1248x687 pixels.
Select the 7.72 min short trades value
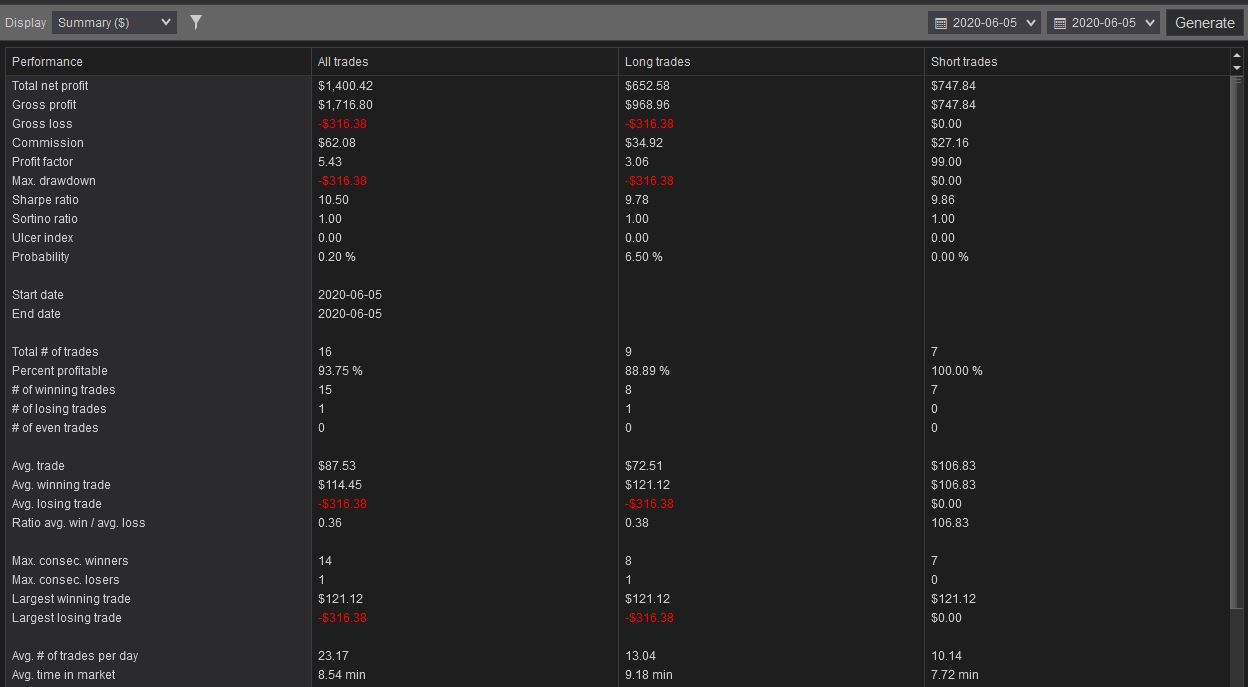(x=955, y=675)
